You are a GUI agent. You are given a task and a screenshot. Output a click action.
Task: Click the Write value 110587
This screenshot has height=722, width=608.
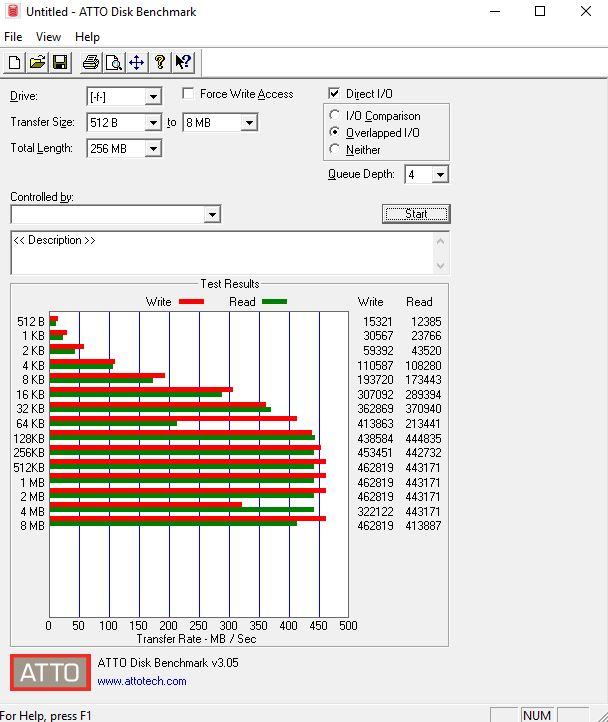[x=375, y=366]
